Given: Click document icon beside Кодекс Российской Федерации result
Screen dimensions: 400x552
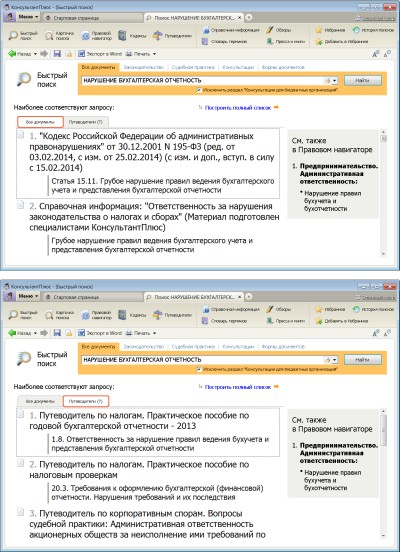Looking at the screenshot, I should 21,135.
